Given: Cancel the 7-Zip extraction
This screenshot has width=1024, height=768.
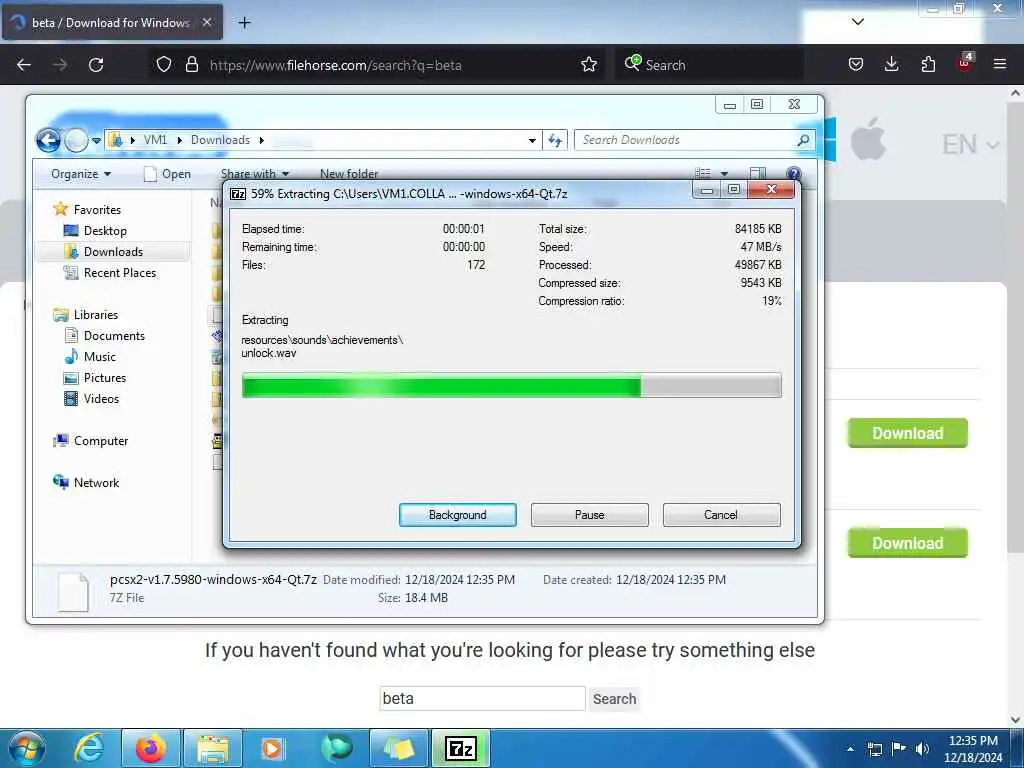Looking at the screenshot, I should tap(721, 515).
